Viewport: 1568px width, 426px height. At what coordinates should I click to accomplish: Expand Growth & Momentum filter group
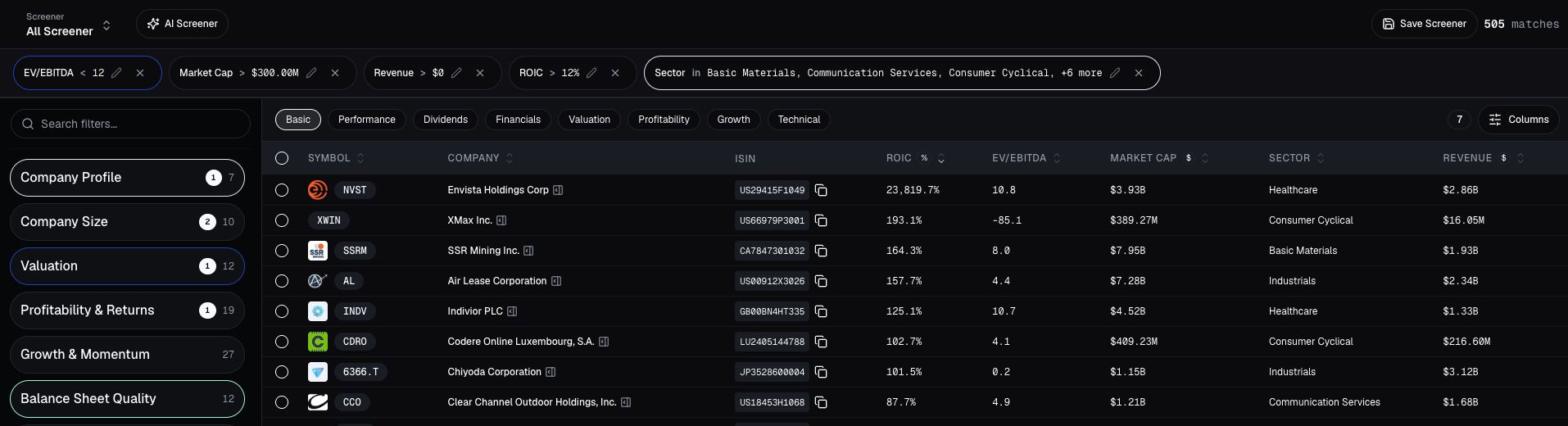click(x=127, y=355)
